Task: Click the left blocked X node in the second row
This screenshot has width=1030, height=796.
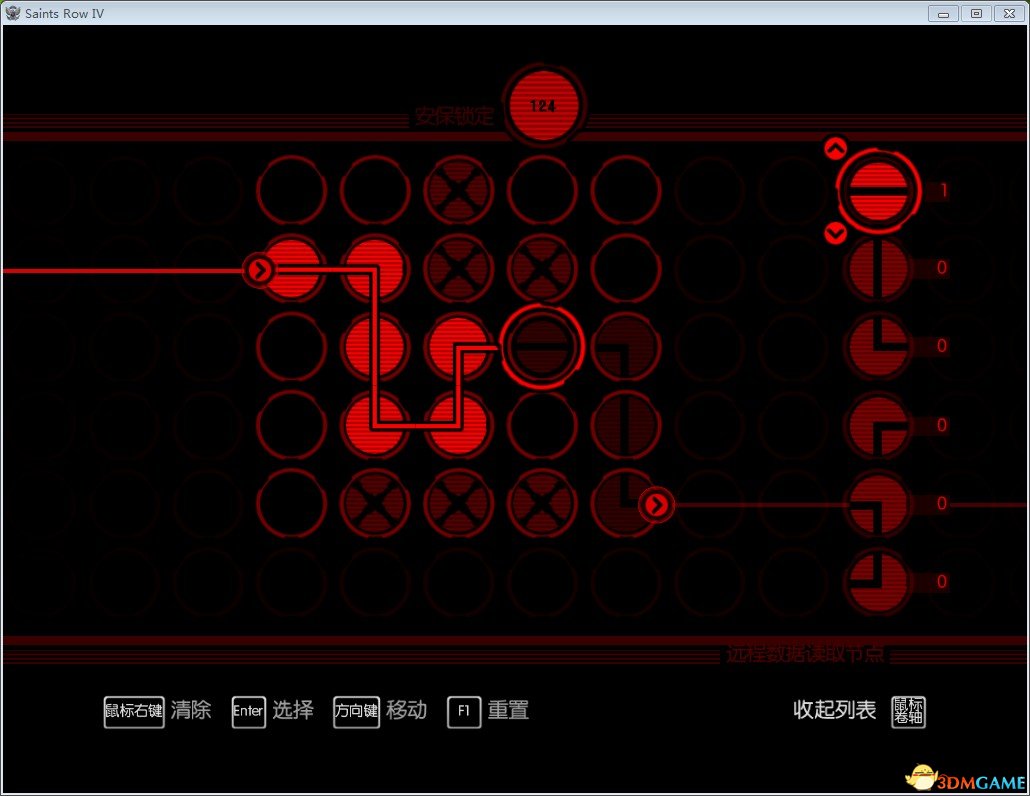Action: coord(459,268)
